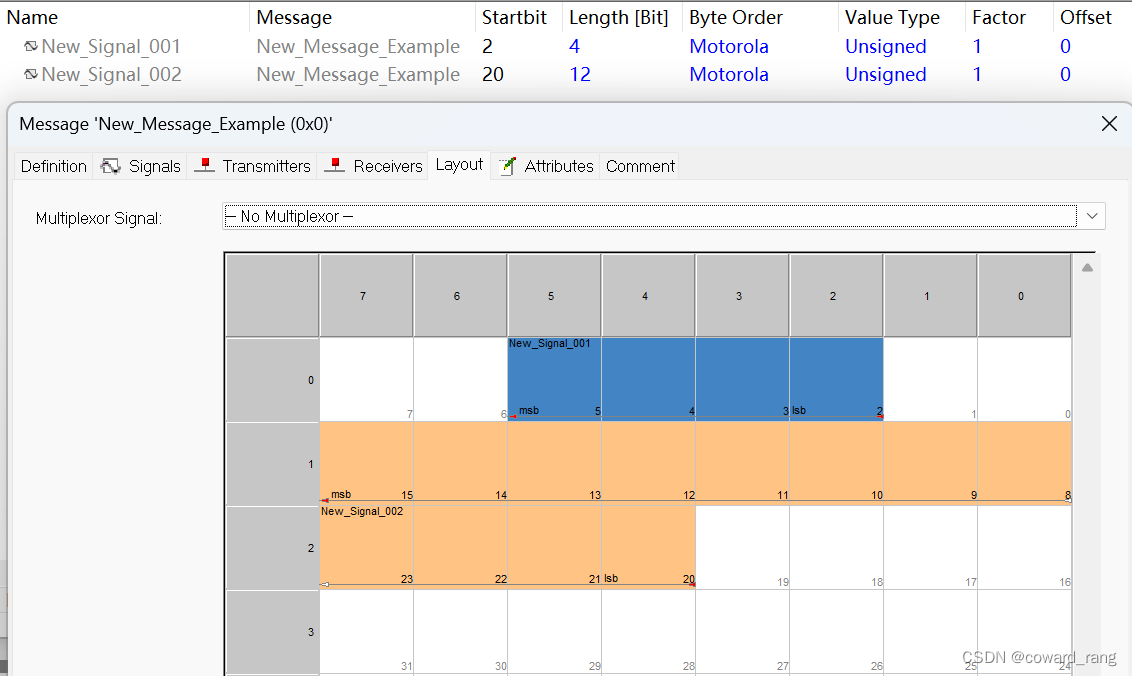Switch to the Definition tab
The width and height of the screenshot is (1132, 676).
click(53, 166)
